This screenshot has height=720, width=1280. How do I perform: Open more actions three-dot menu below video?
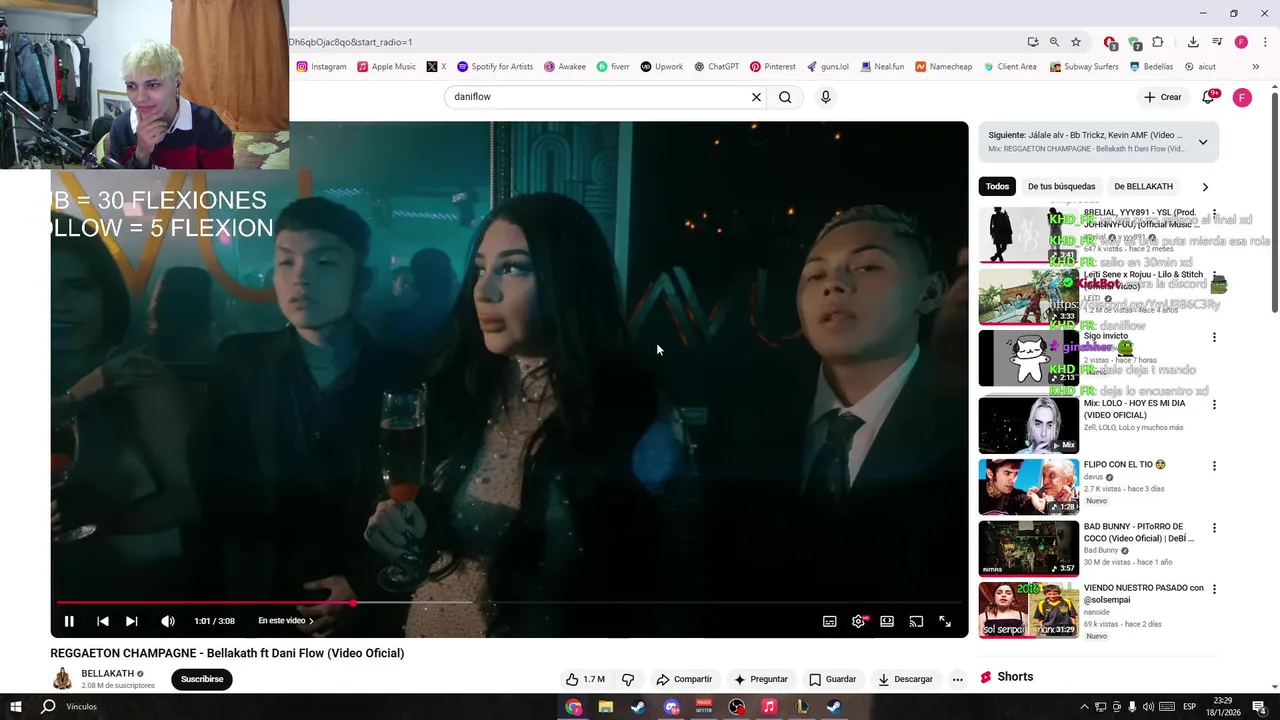957,679
